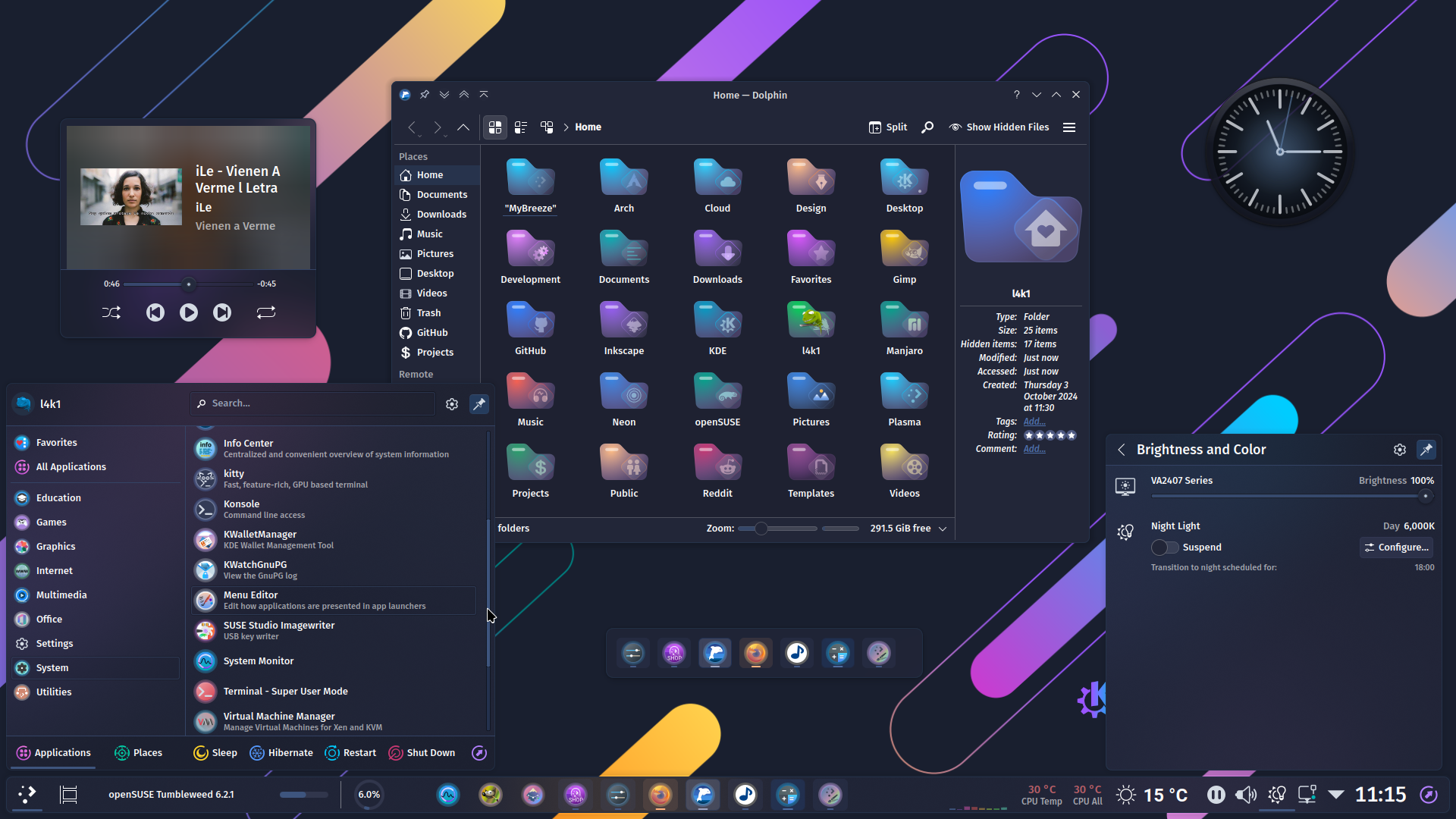Keep Dolphin window above others arrow
Screen dimensions: 1456x819
point(464,95)
